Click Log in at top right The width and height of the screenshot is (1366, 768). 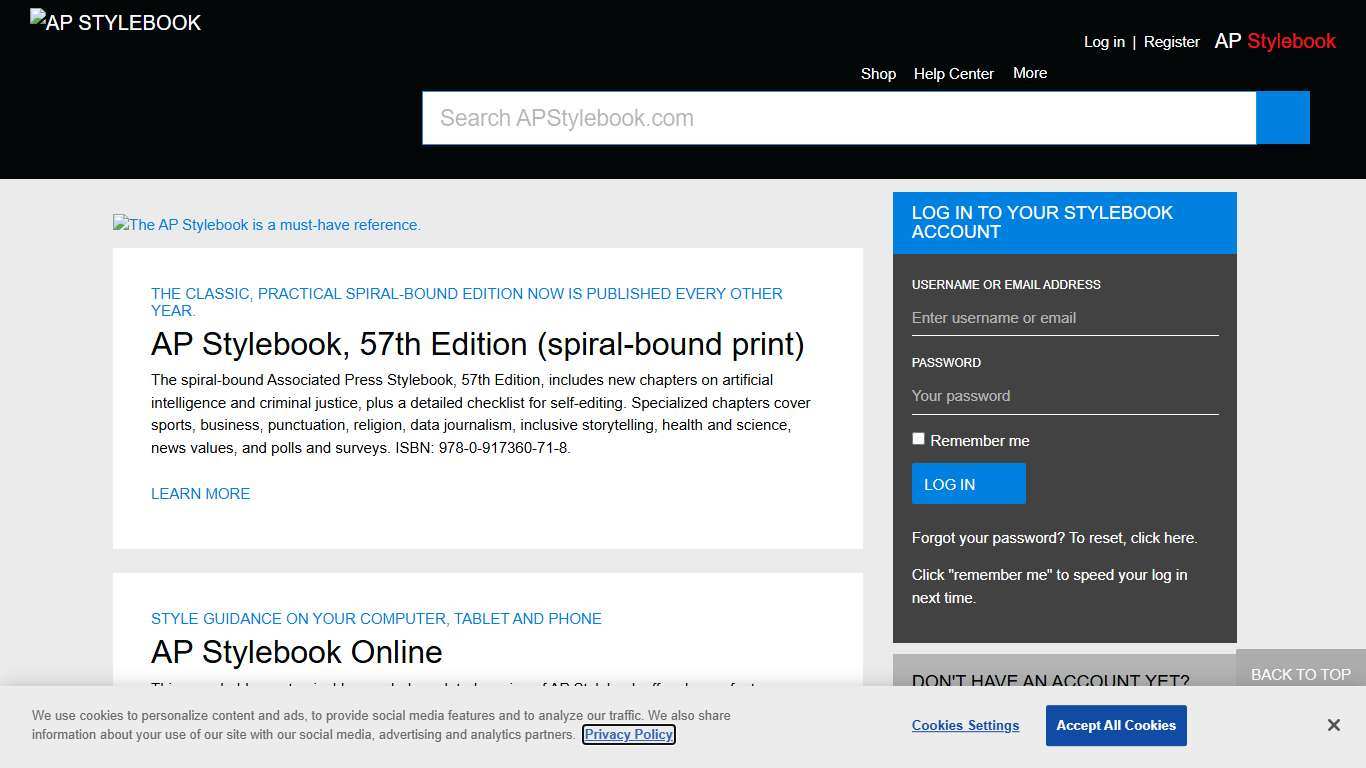(x=1104, y=41)
